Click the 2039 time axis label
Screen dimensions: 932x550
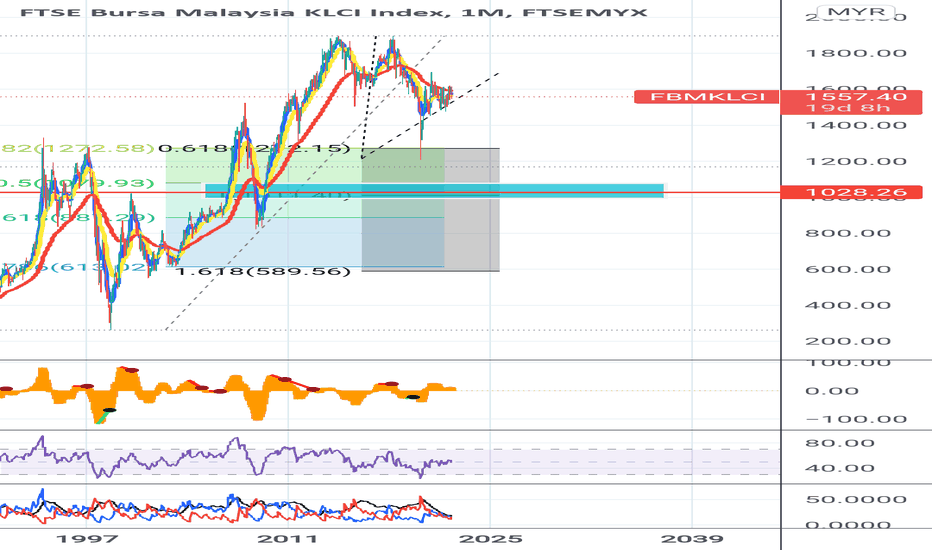coord(692,539)
